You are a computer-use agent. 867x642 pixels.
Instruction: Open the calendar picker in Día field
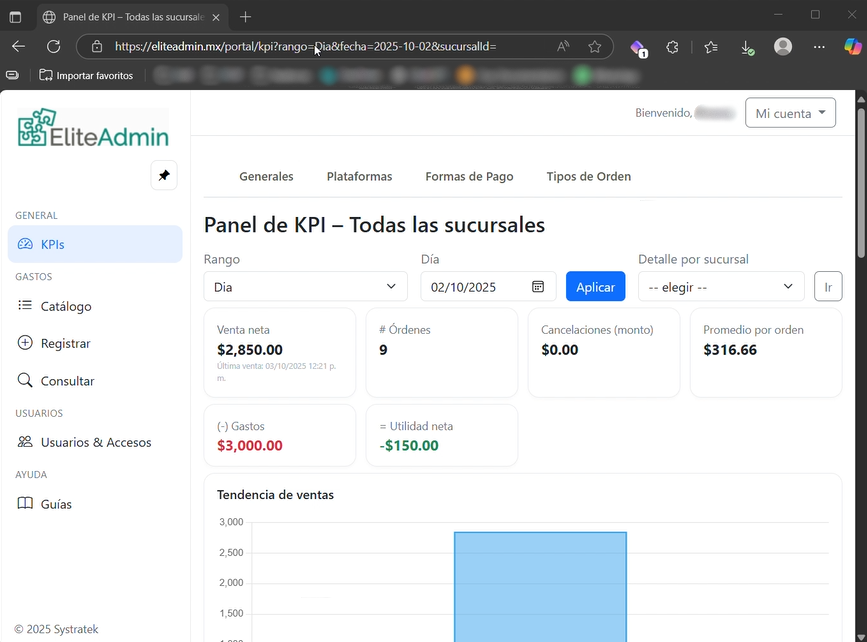[538, 287]
